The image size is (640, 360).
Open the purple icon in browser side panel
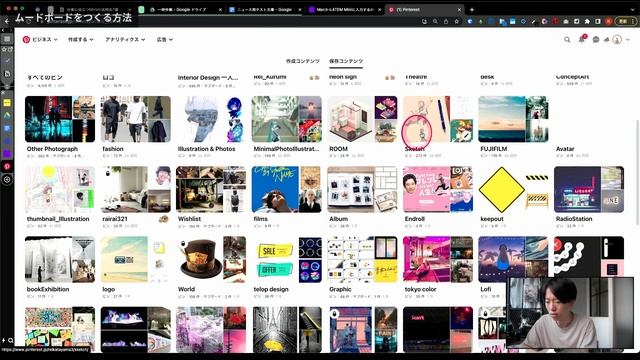pyautogui.click(x=7, y=154)
